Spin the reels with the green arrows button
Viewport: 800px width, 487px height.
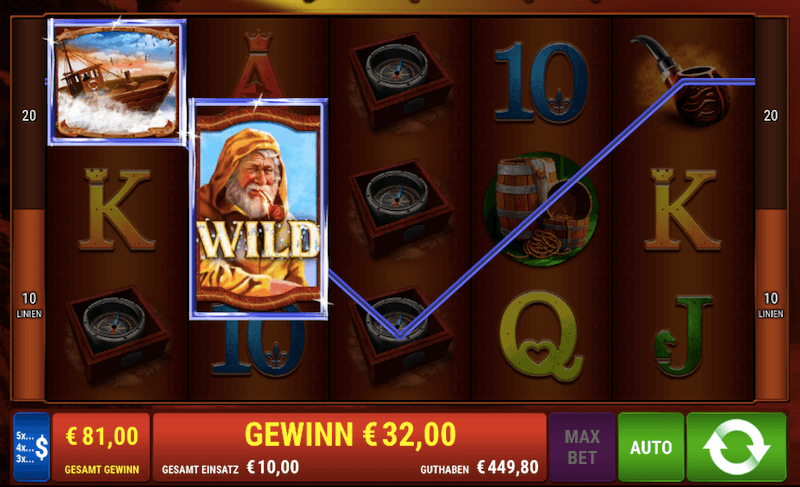[736, 447]
